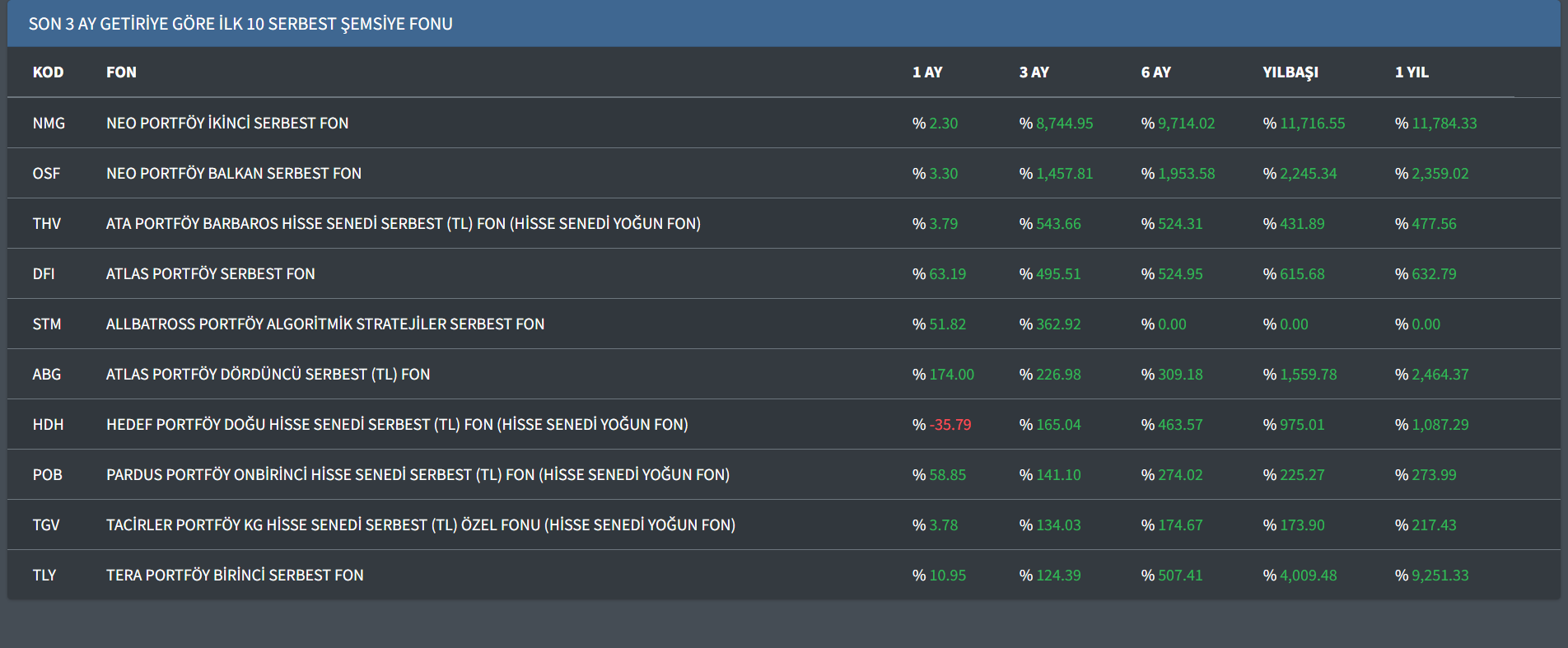Open NEO PORTFÖY BALKAN SERBEST FON
The image size is (1568, 648).
[x=234, y=174]
